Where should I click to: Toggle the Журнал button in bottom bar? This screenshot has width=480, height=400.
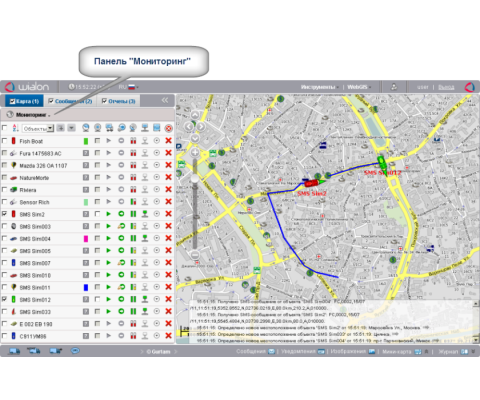pyautogui.click(x=453, y=351)
